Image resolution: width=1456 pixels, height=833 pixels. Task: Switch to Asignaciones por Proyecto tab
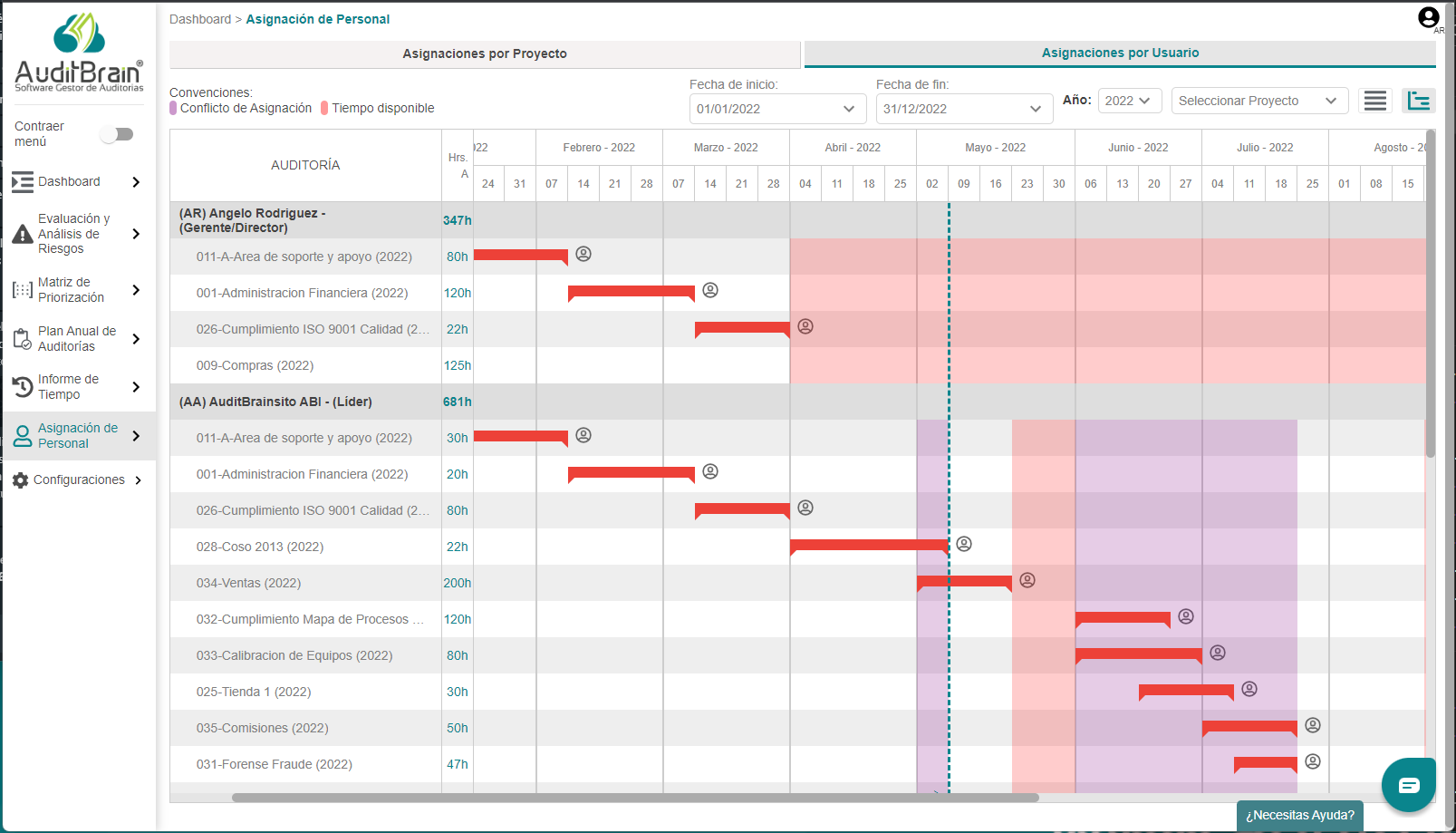pyautogui.click(x=485, y=53)
